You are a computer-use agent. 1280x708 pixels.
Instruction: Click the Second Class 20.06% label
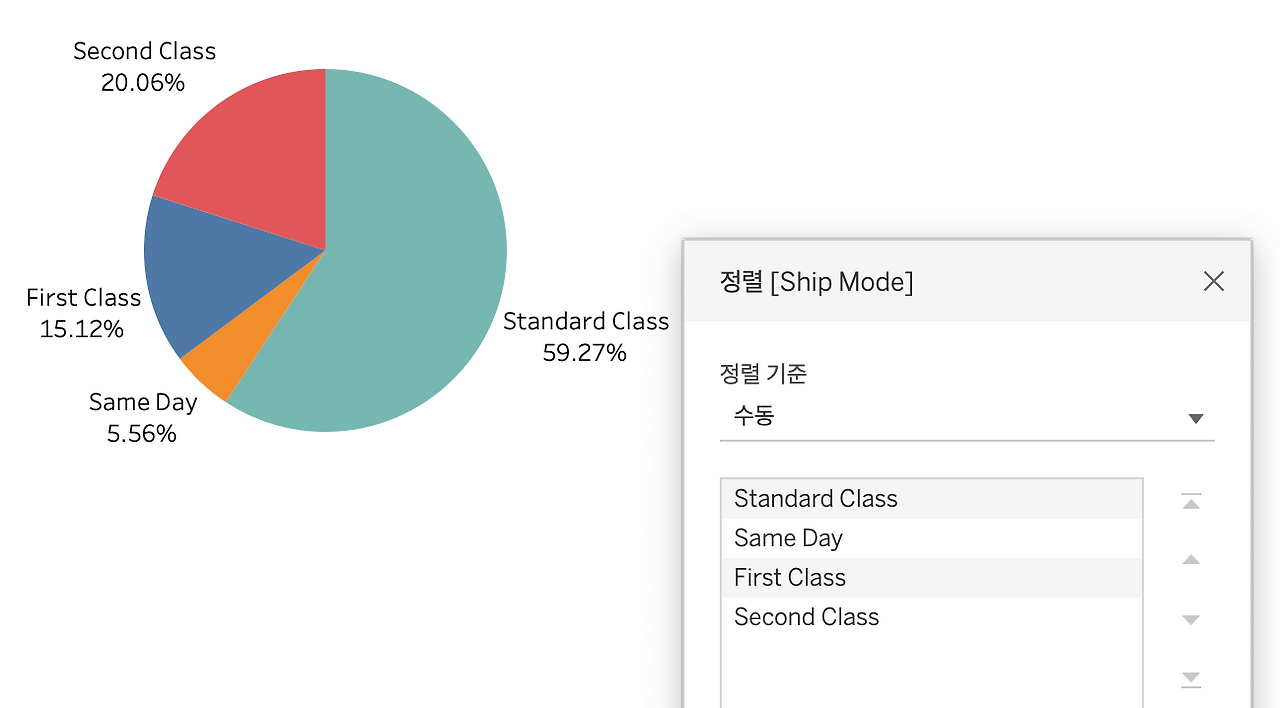tap(144, 66)
